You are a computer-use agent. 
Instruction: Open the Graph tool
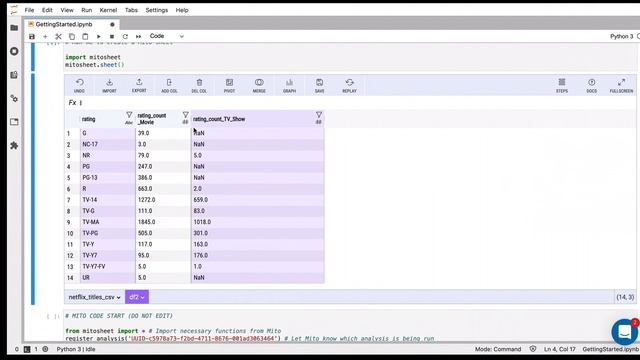[289, 86]
